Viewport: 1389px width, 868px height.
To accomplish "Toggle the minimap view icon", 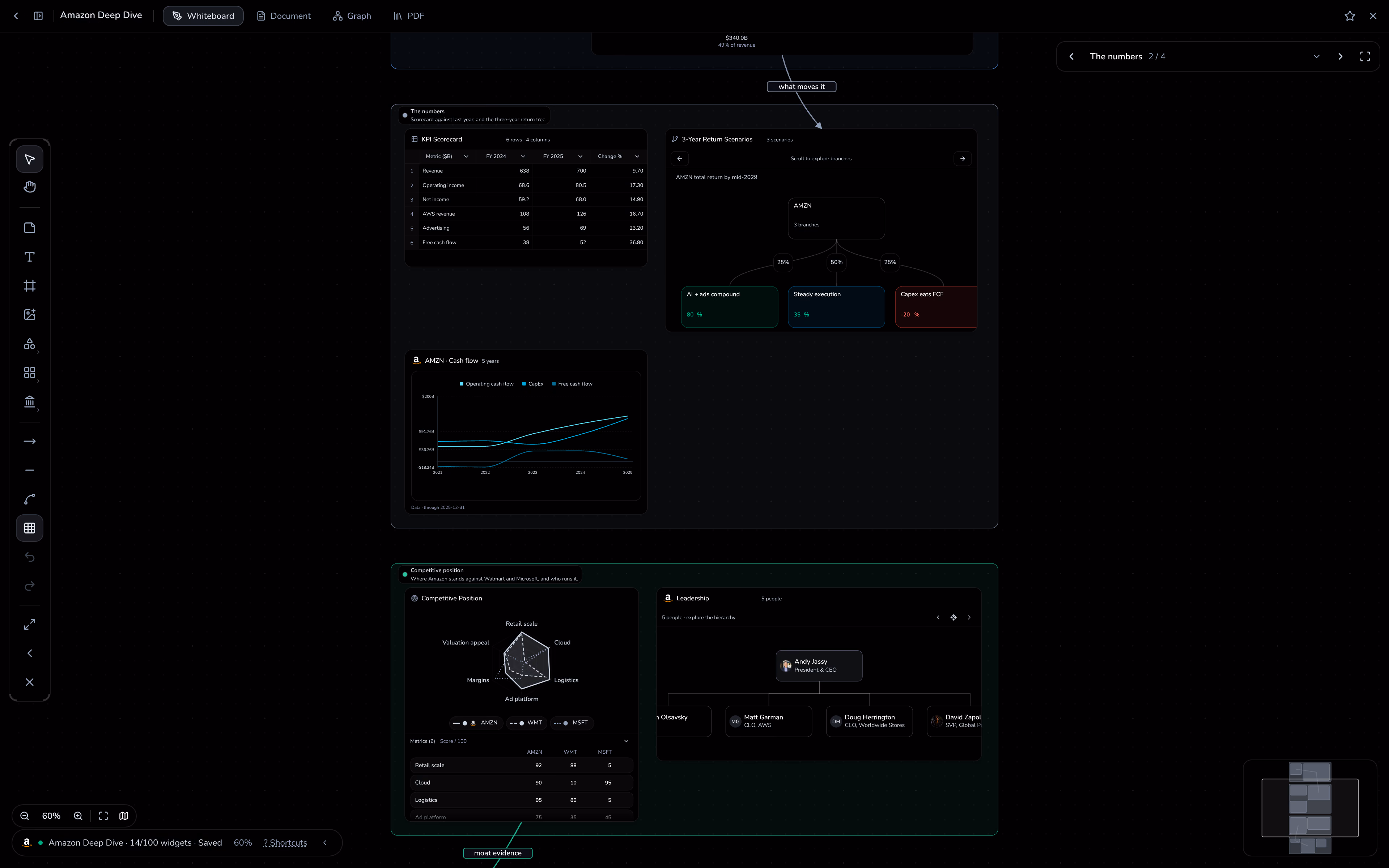I will coord(123,816).
